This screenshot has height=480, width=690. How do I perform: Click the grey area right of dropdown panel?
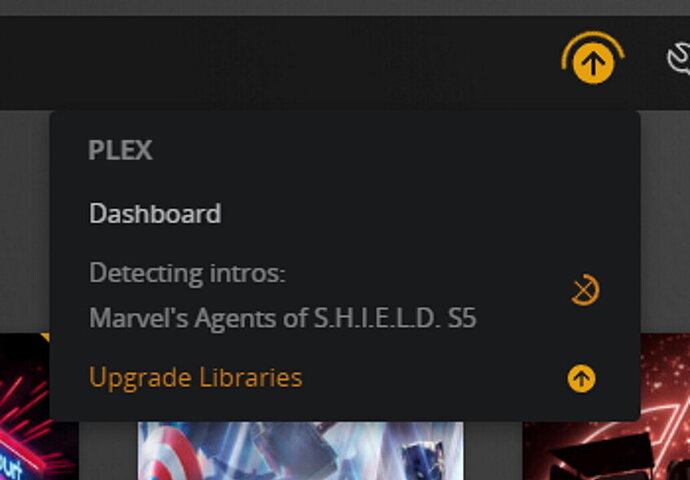pos(665,220)
